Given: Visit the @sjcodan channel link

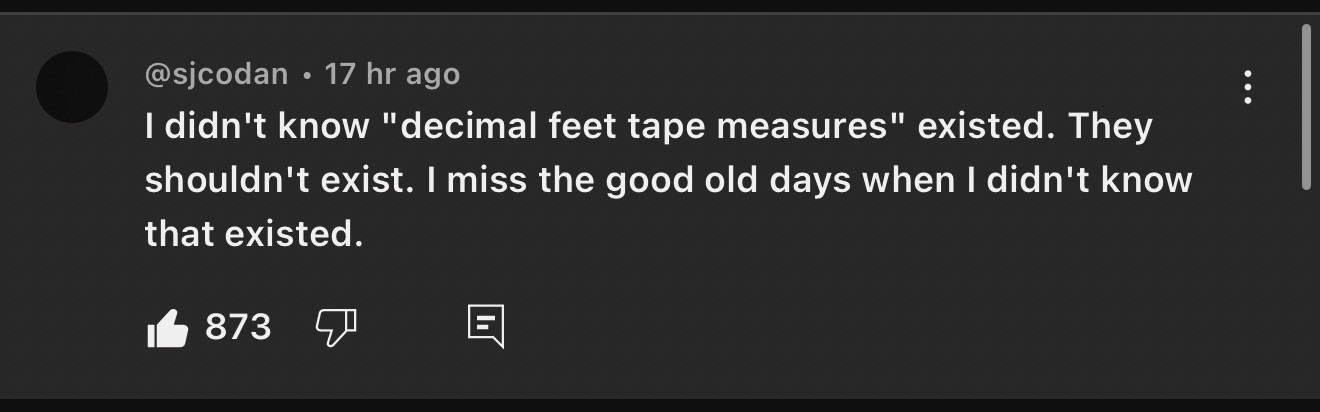Looking at the screenshot, I should (x=216, y=74).
